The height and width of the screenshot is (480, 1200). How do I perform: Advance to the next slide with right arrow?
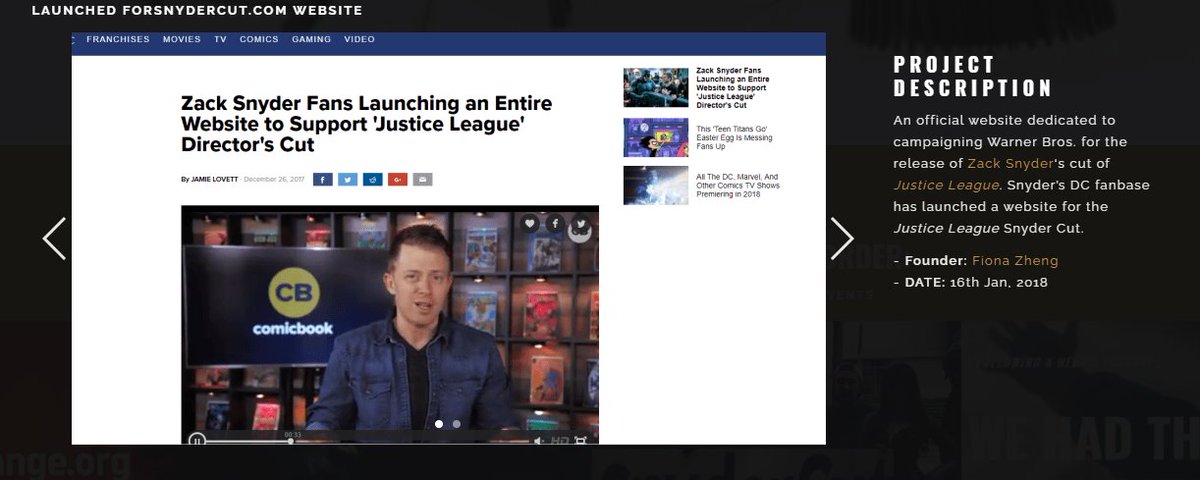coord(842,238)
